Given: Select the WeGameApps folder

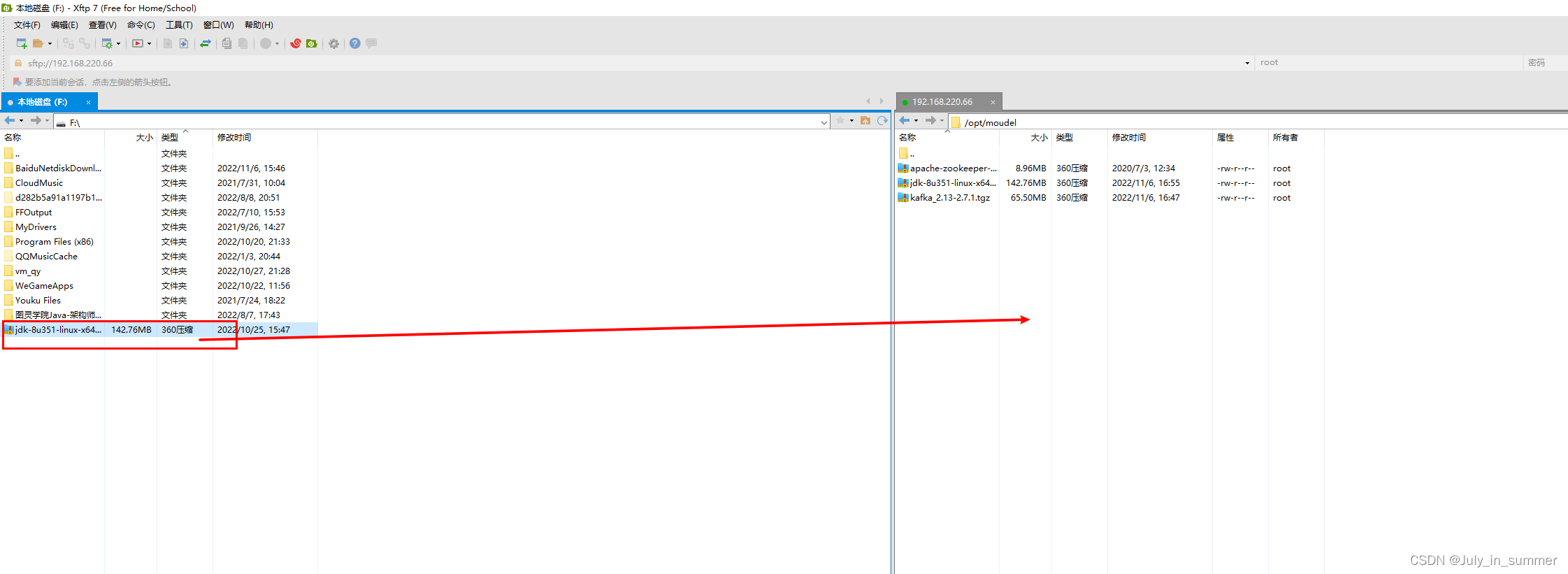Looking at the screenshot, I should [x=39, y=286].
